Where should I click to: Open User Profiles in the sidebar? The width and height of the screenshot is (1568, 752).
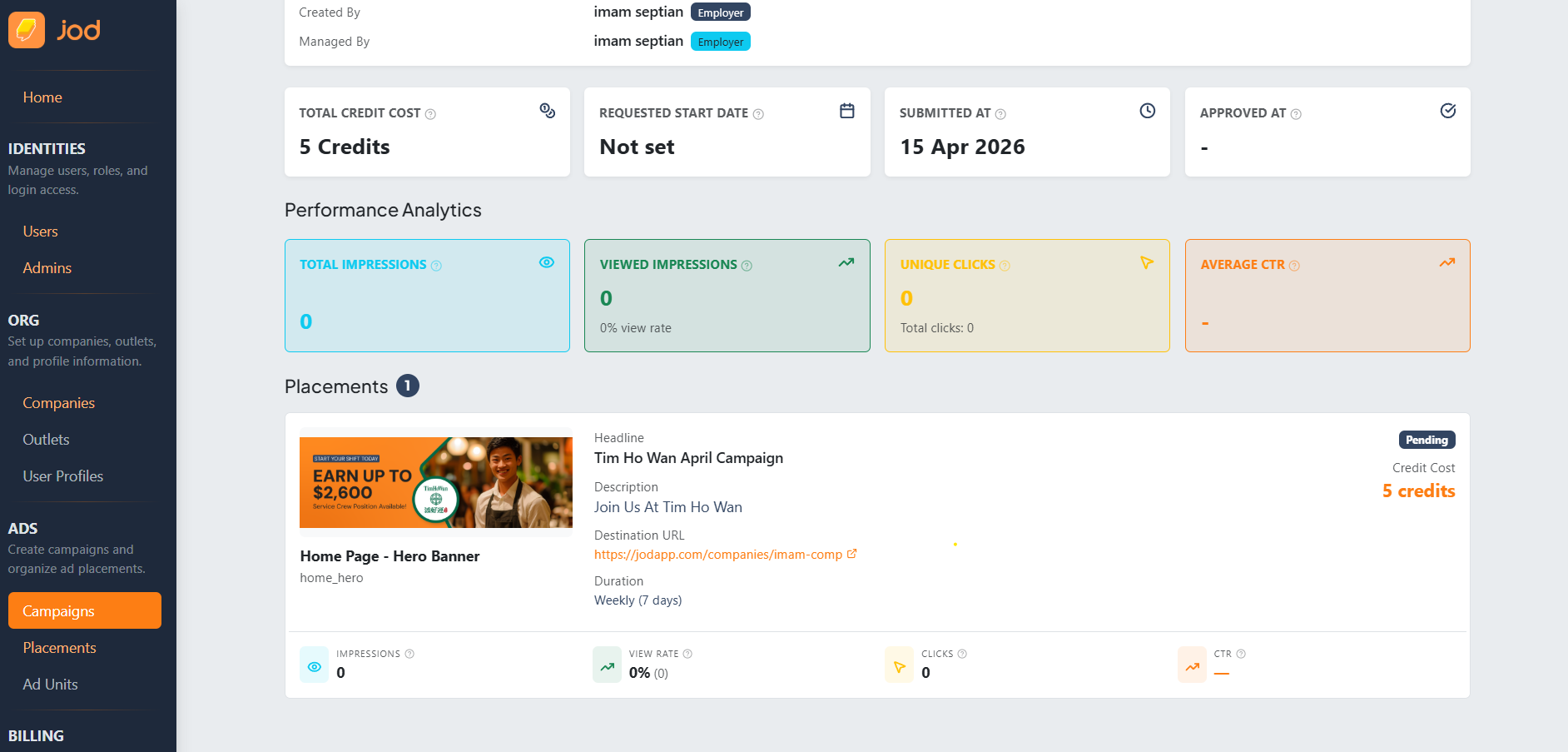[63, 476]
